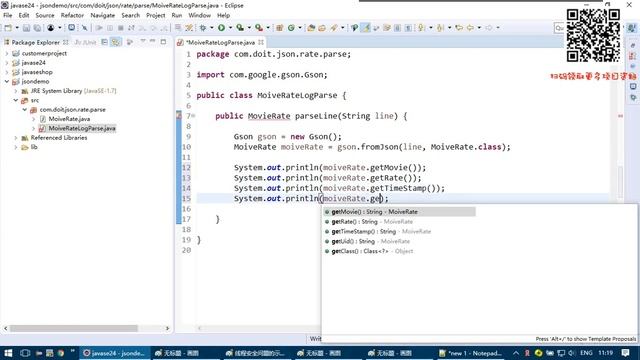Image resolution: width=640 pixels, height=360 pixels.
Task: Toggle Mark Occurrences highlighter icon
Action: click(x=366, y=28)
